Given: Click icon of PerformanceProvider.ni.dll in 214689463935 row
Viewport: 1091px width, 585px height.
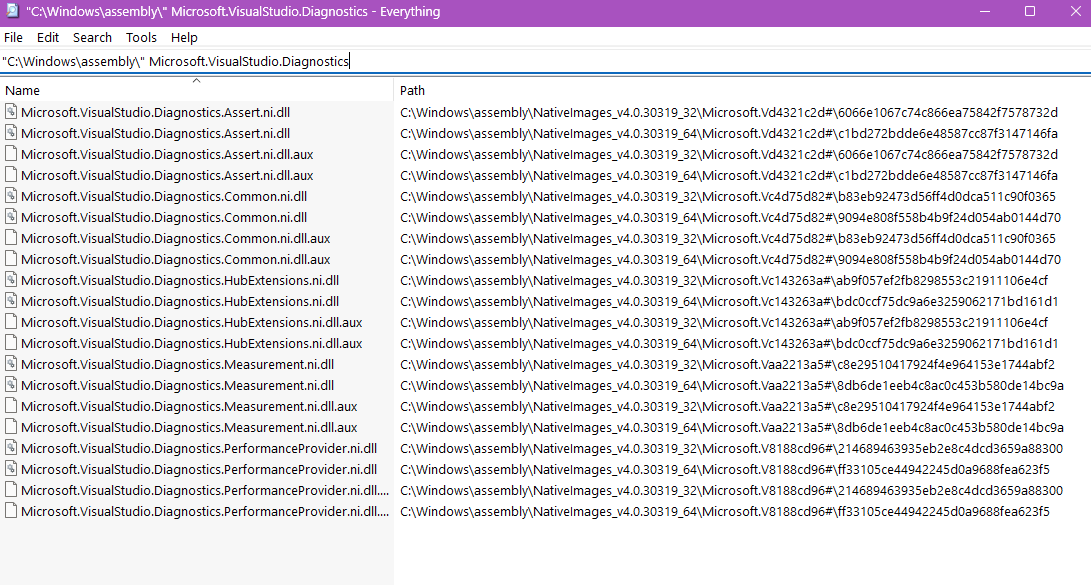Looking at the screenshot, I should pyautogui.click(x=10, y=447).
